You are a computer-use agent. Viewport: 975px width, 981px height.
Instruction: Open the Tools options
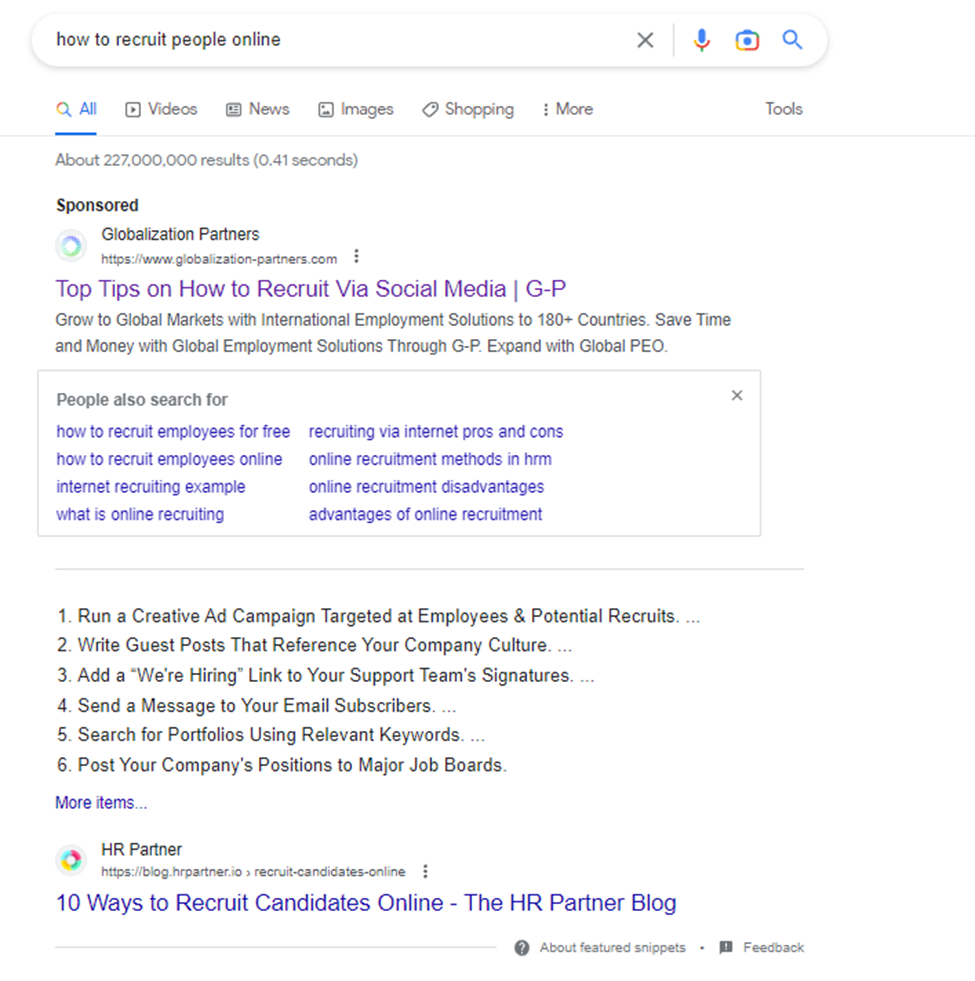[784, 109]
